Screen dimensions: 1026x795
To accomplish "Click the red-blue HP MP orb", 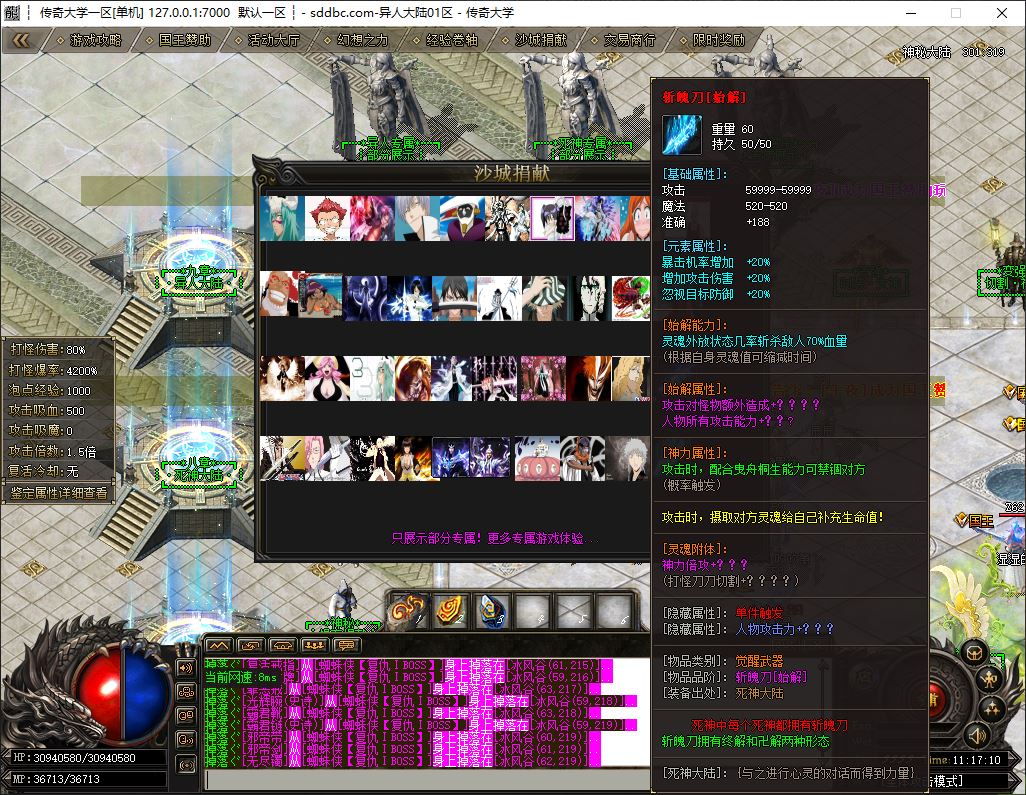I will coord(122,694).
